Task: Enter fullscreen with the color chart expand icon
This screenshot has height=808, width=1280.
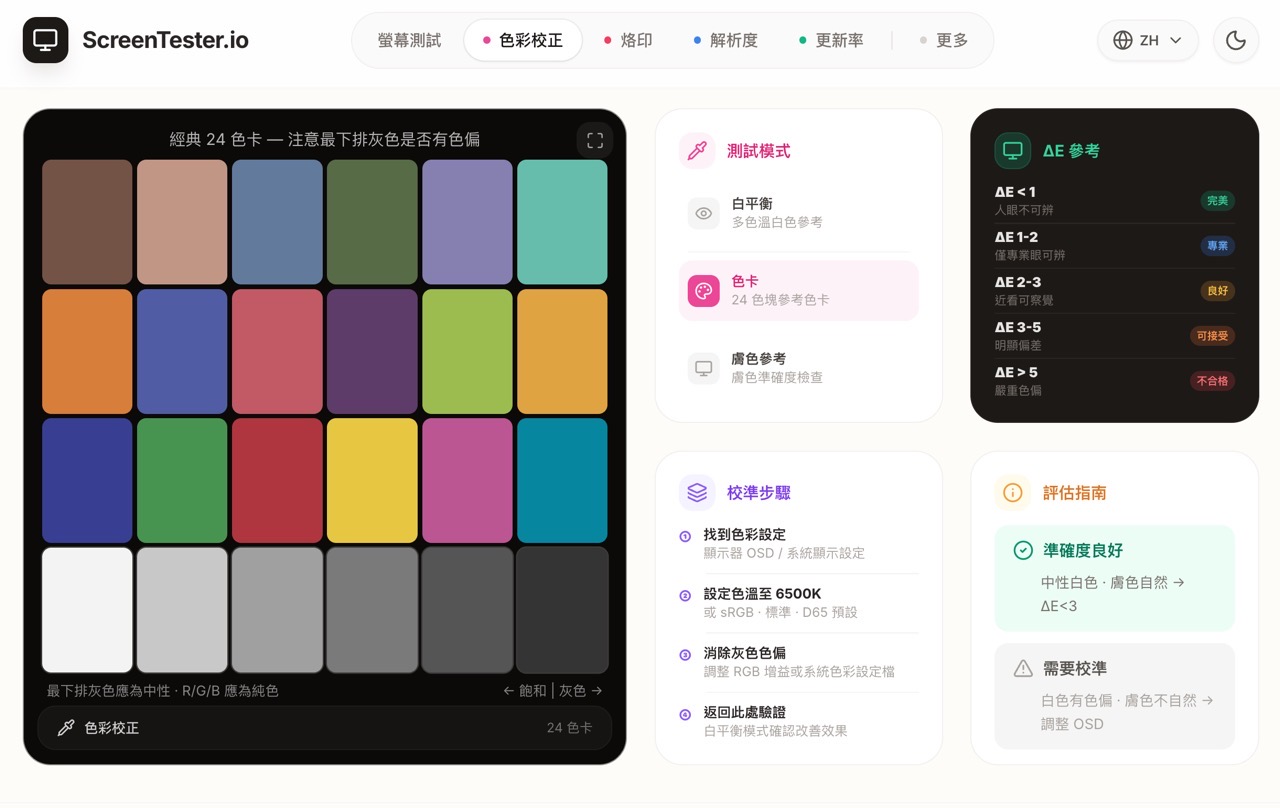Action: pos(595,140)
